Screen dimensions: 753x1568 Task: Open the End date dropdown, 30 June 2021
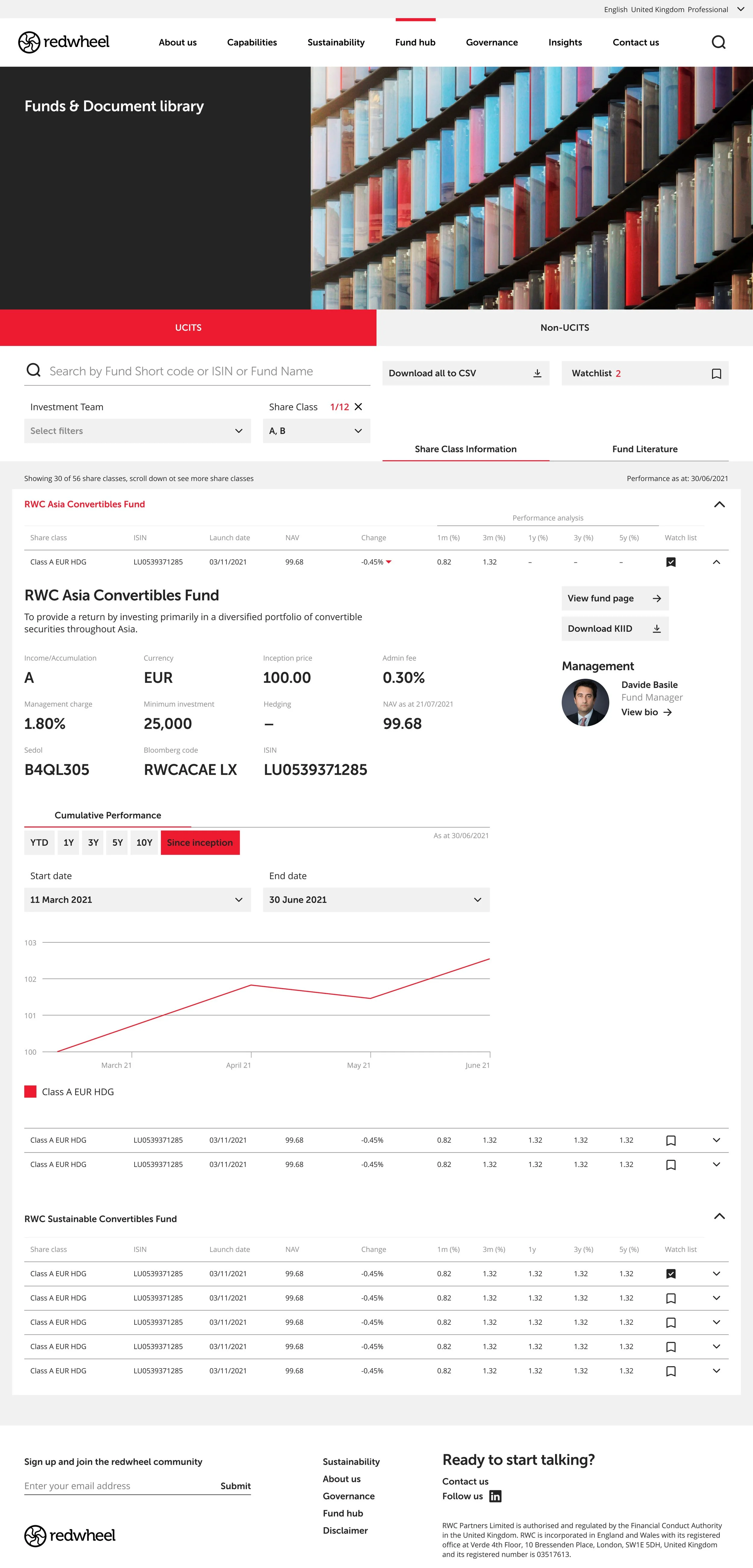[x=376, y=900]
